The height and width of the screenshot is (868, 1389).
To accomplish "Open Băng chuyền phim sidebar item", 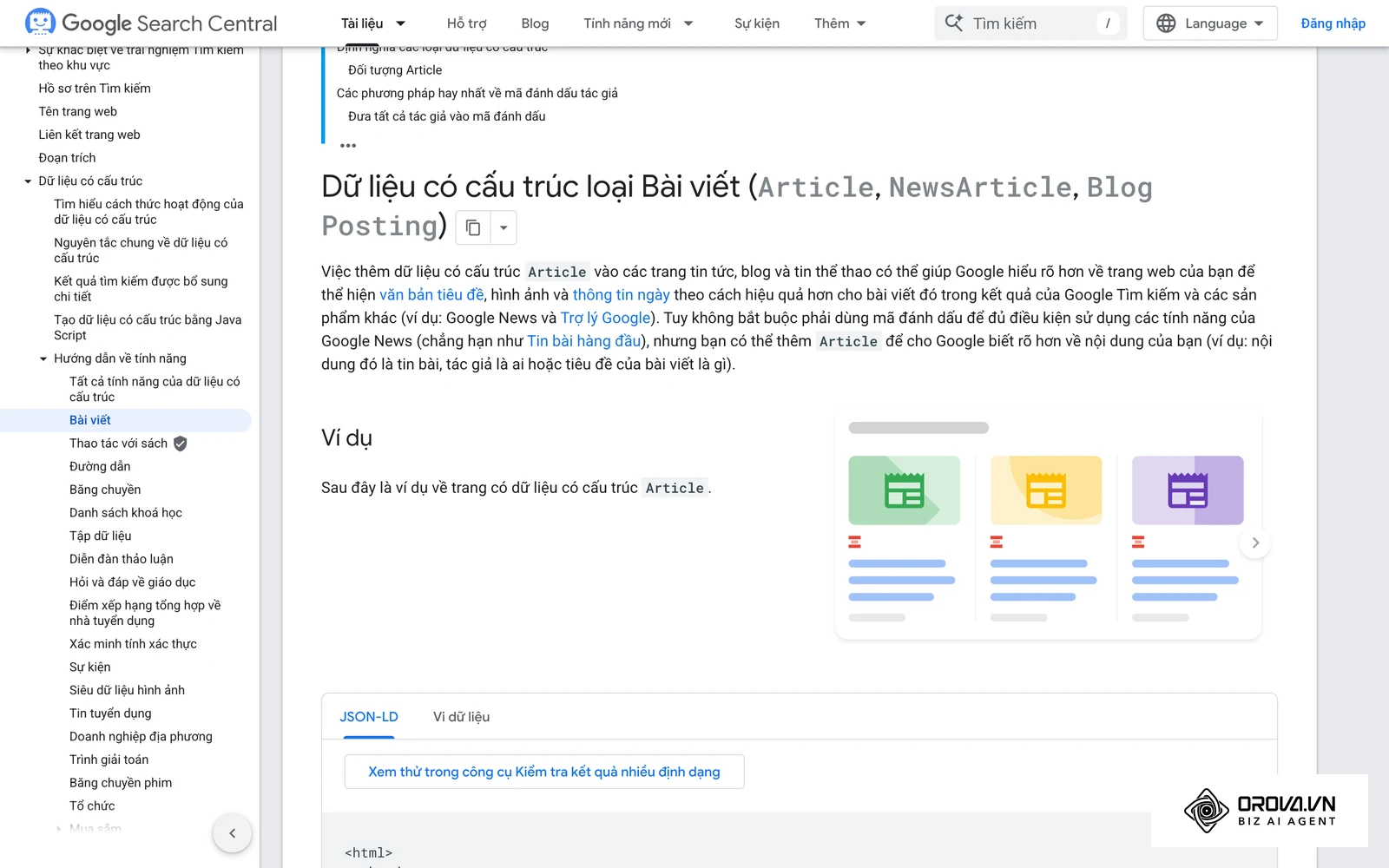I will [121, 783].
